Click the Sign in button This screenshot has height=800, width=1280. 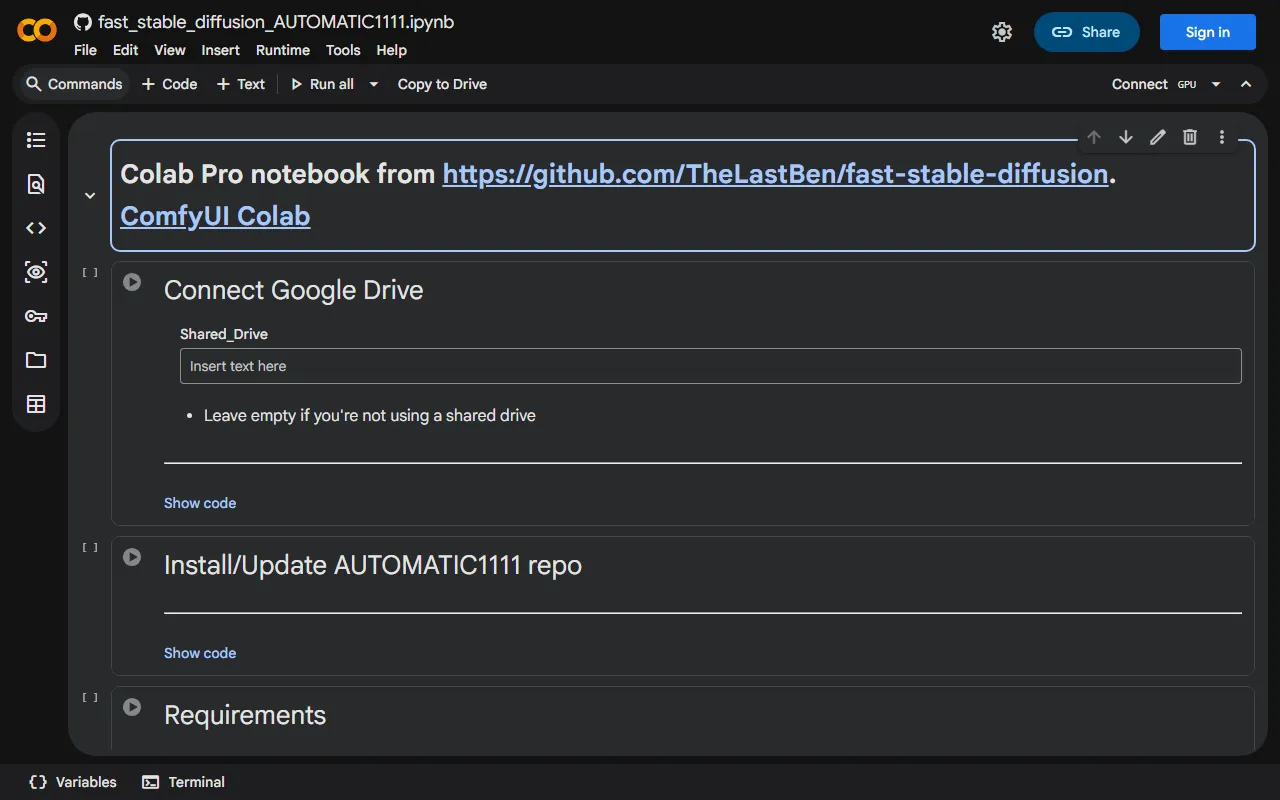(x=1207, y=32)
